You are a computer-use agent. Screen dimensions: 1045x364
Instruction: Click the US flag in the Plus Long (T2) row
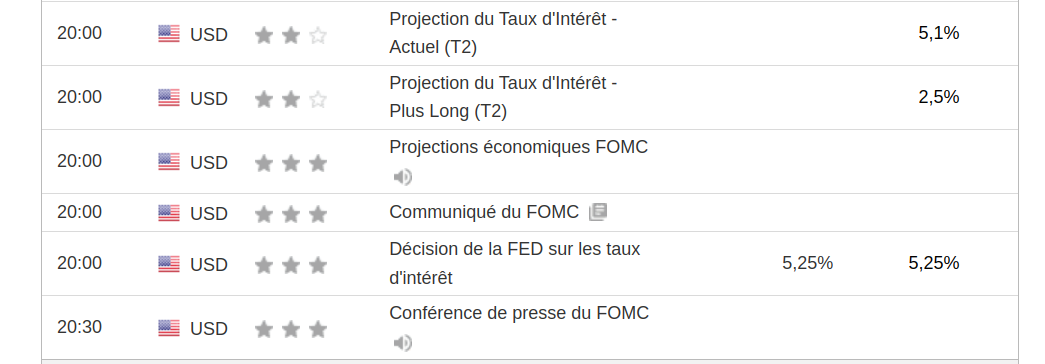[169, 98]
